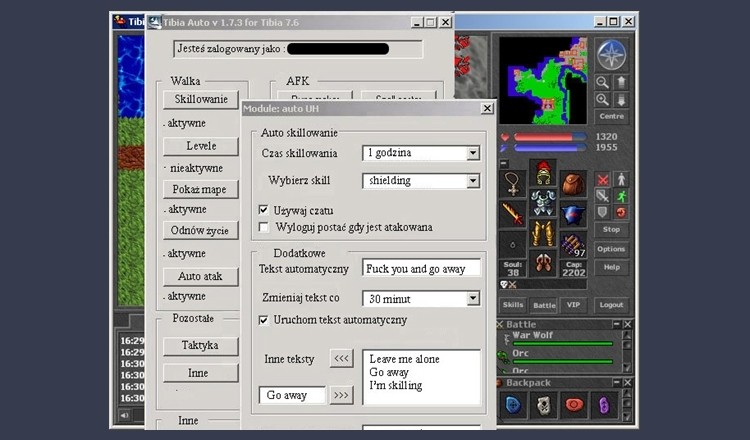Image resolution: width=750 pixels, height=440 pixels.
Task: Minimize the Backpack panel
Action: 617,383
